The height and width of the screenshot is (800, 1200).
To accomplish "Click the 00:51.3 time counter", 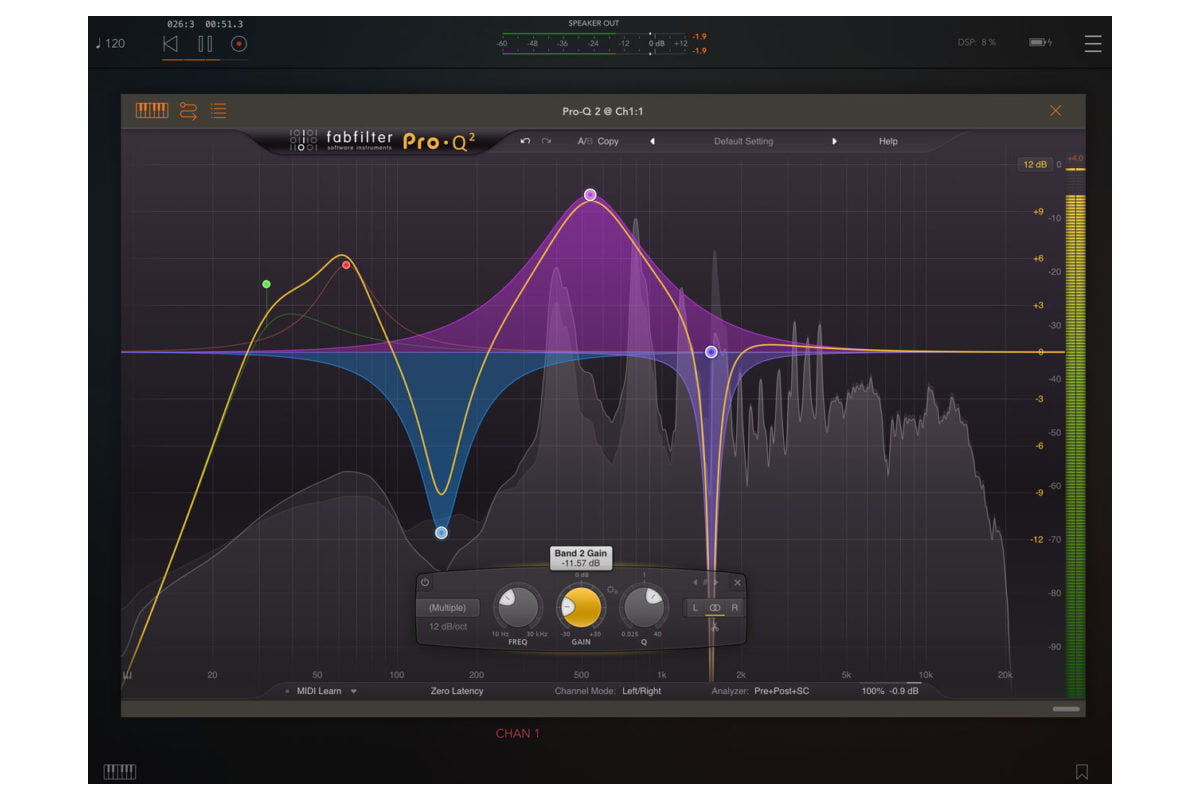I will [224, 24].
